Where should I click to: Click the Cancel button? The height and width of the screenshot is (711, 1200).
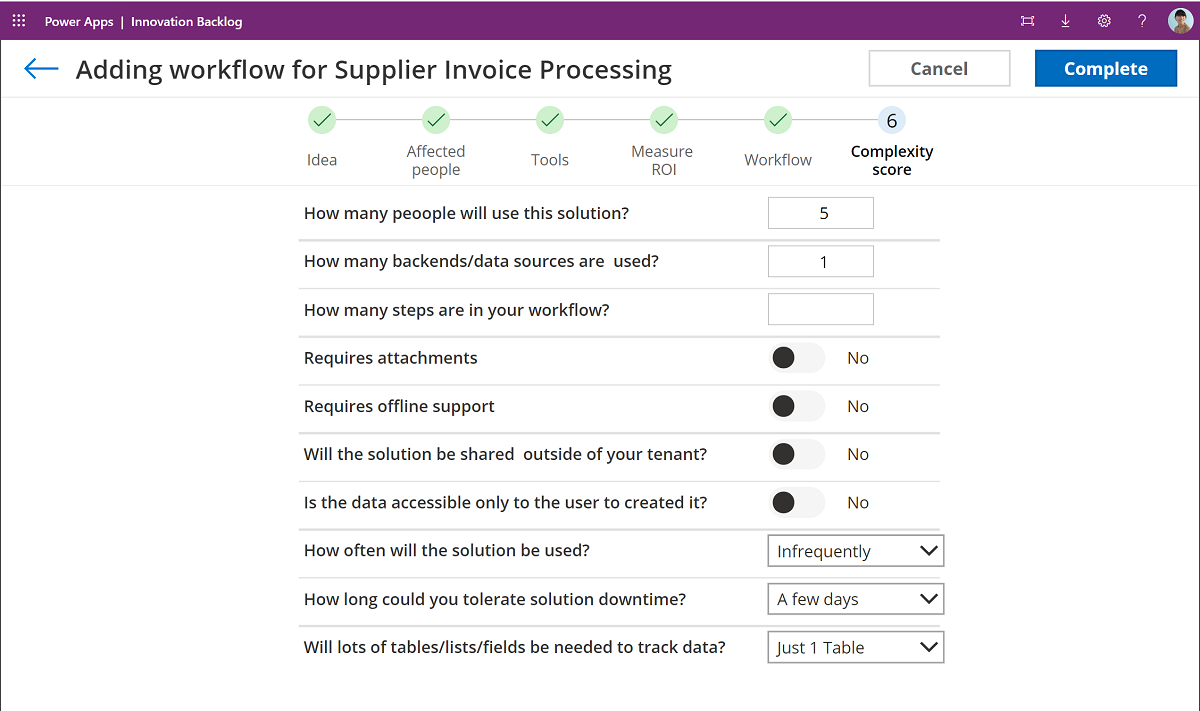[939, 69]
